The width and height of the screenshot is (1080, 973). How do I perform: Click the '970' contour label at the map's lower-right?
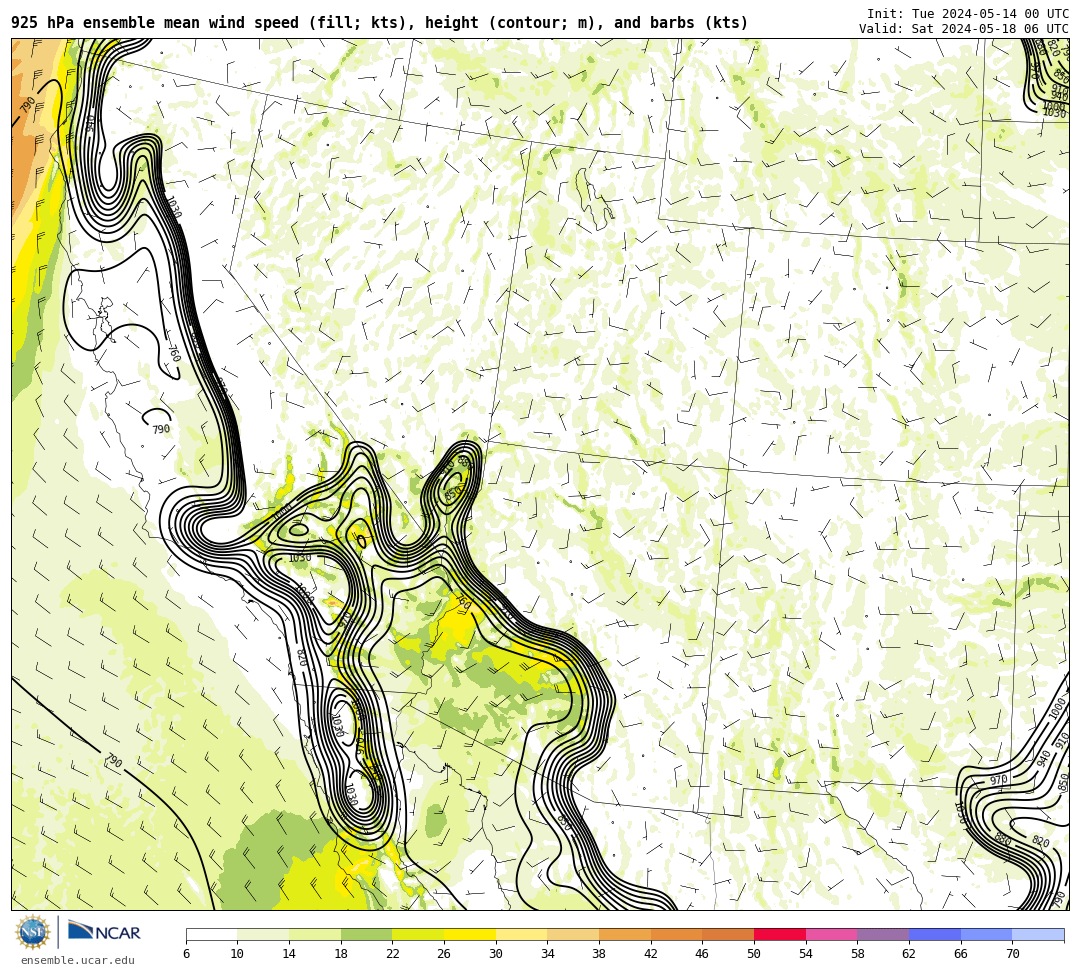pyautogui.click(x=999, y=780)
